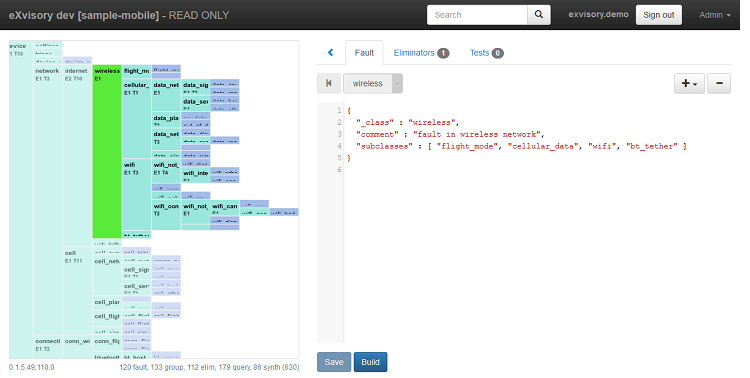750x378 pixels.
Task: Select the cell_ser treemap node
Action: 136,288
